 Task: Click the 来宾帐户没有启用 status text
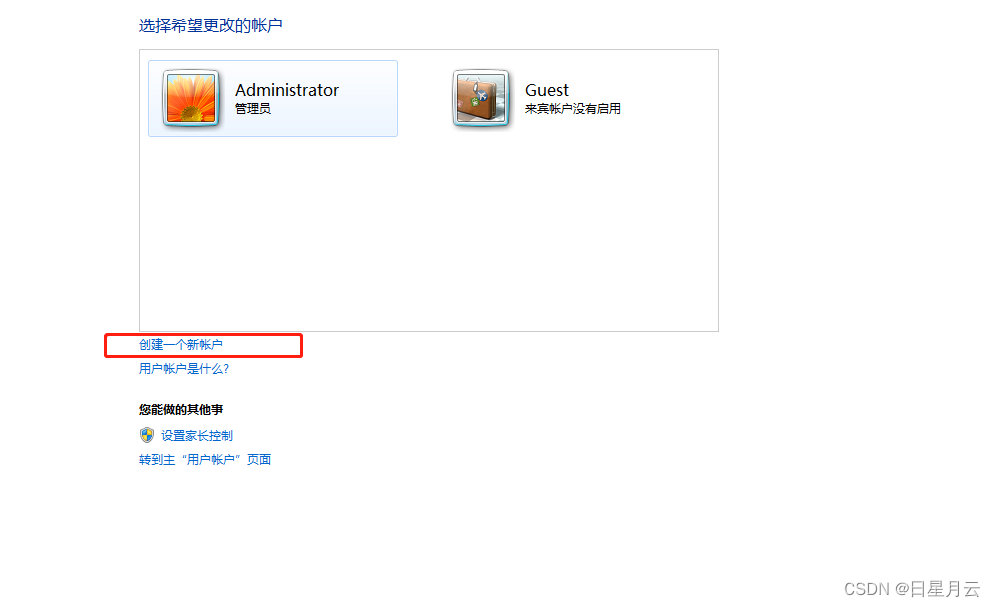572,109
